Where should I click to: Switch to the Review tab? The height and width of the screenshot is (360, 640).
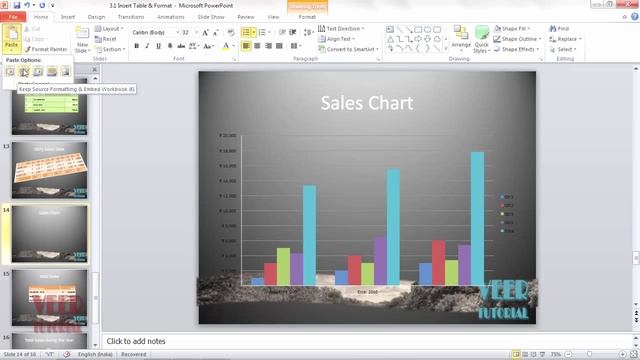point(246,17)
